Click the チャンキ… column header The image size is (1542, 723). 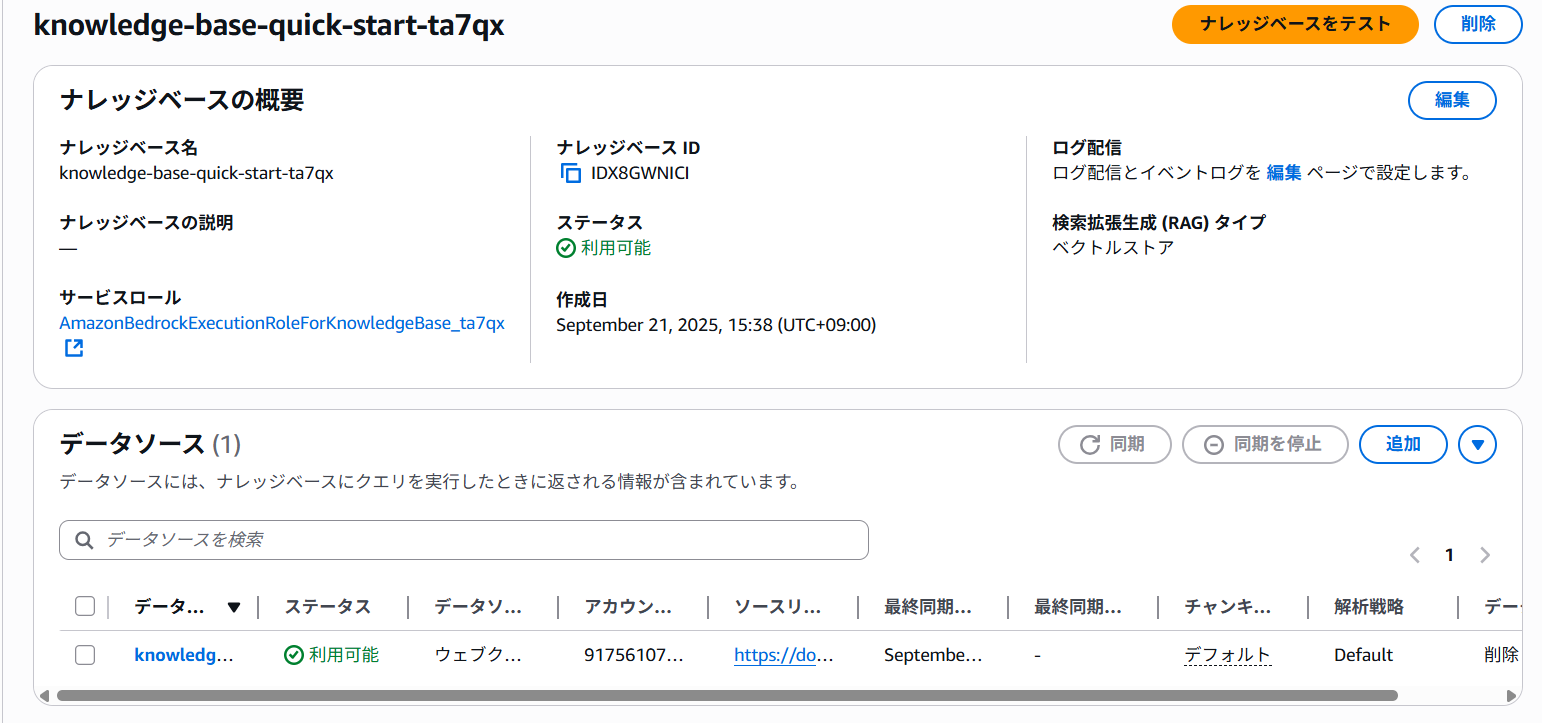[x=1228, y=607]
